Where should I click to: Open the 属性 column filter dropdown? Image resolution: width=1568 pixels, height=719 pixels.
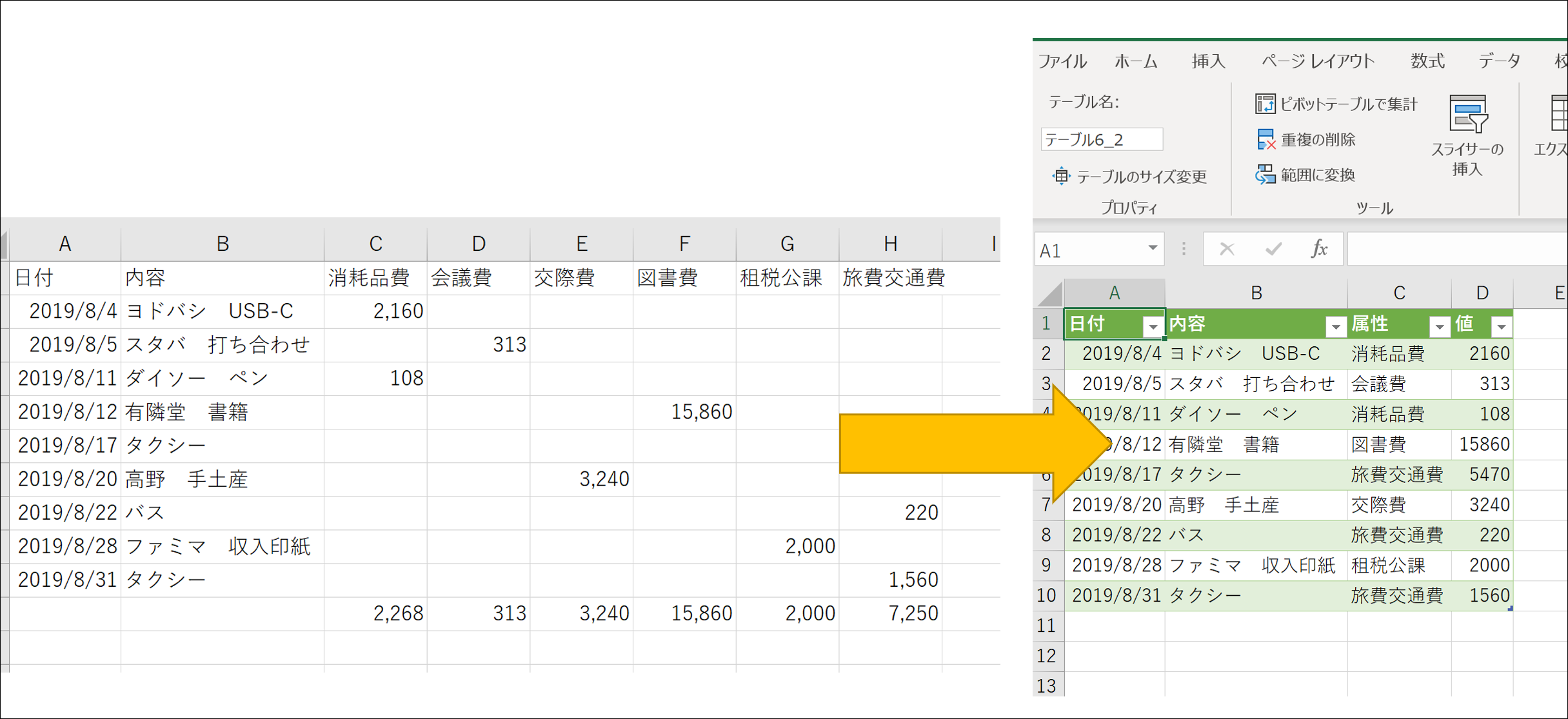point(1440,327)
